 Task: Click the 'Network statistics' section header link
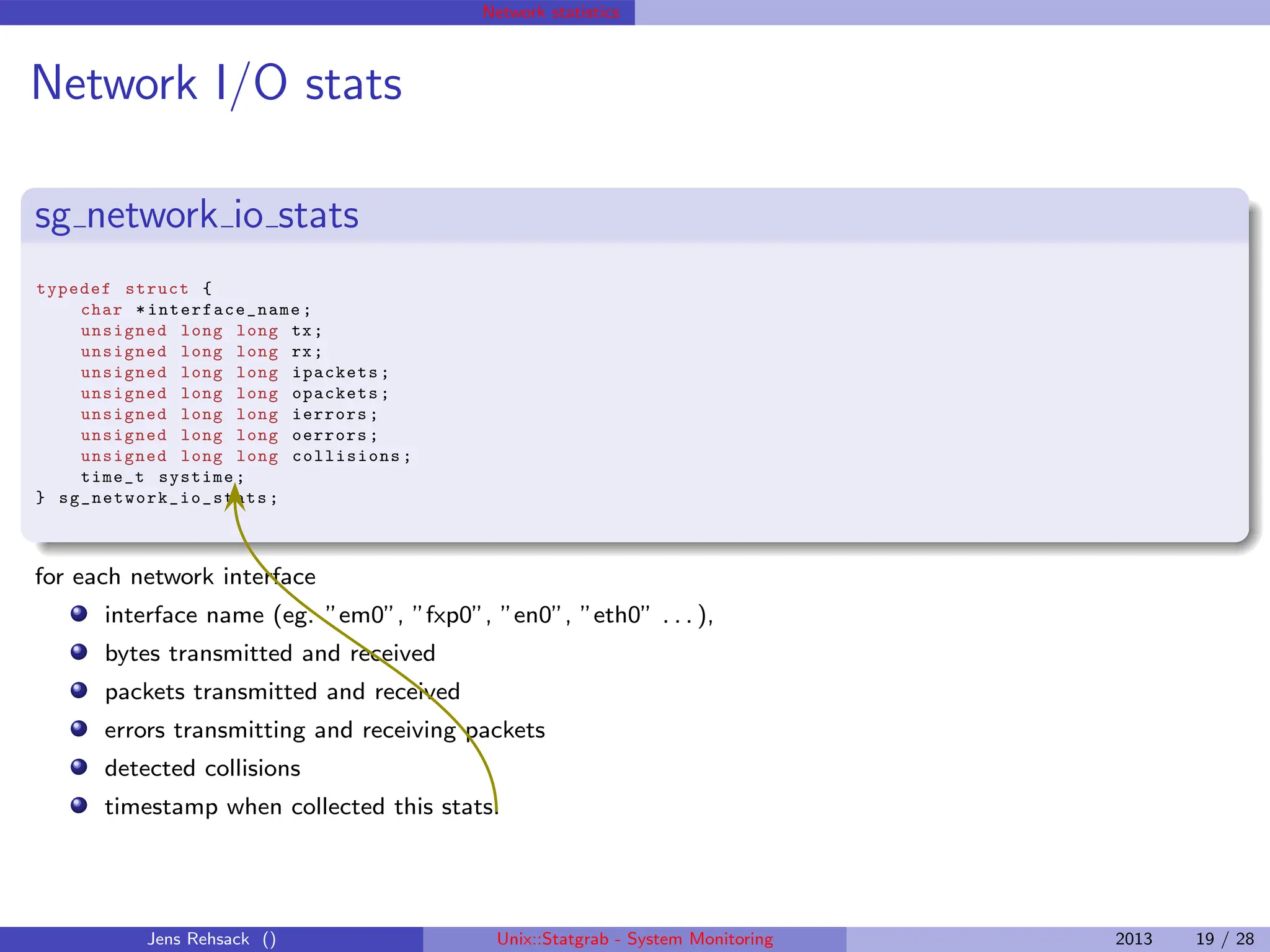[551, 12]
